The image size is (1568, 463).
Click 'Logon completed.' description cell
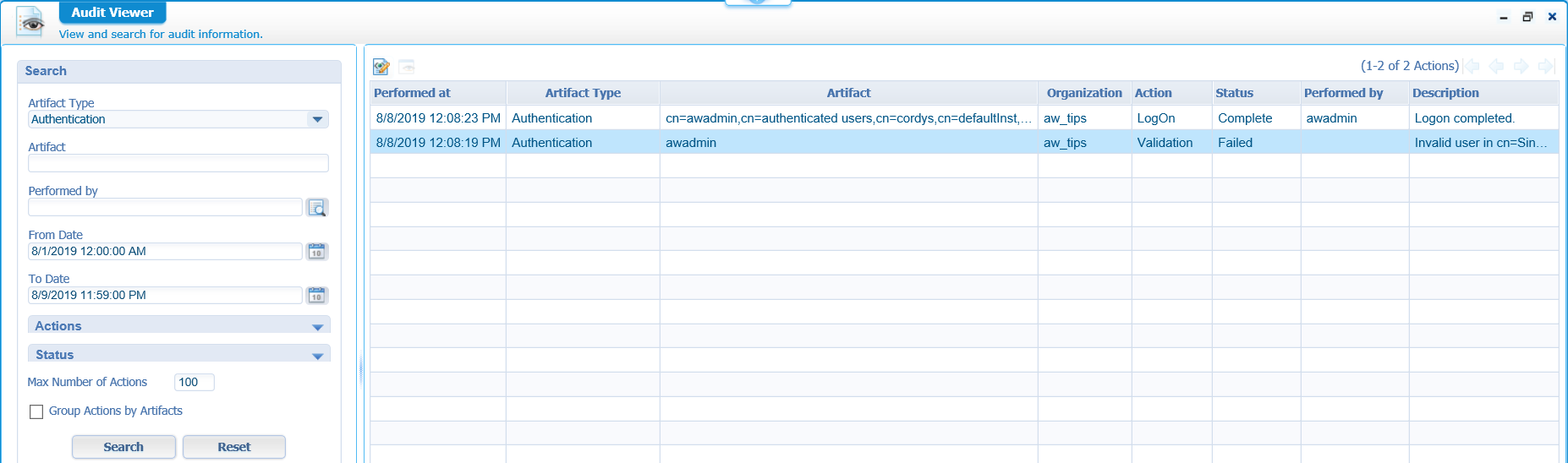click(1483, 118)
